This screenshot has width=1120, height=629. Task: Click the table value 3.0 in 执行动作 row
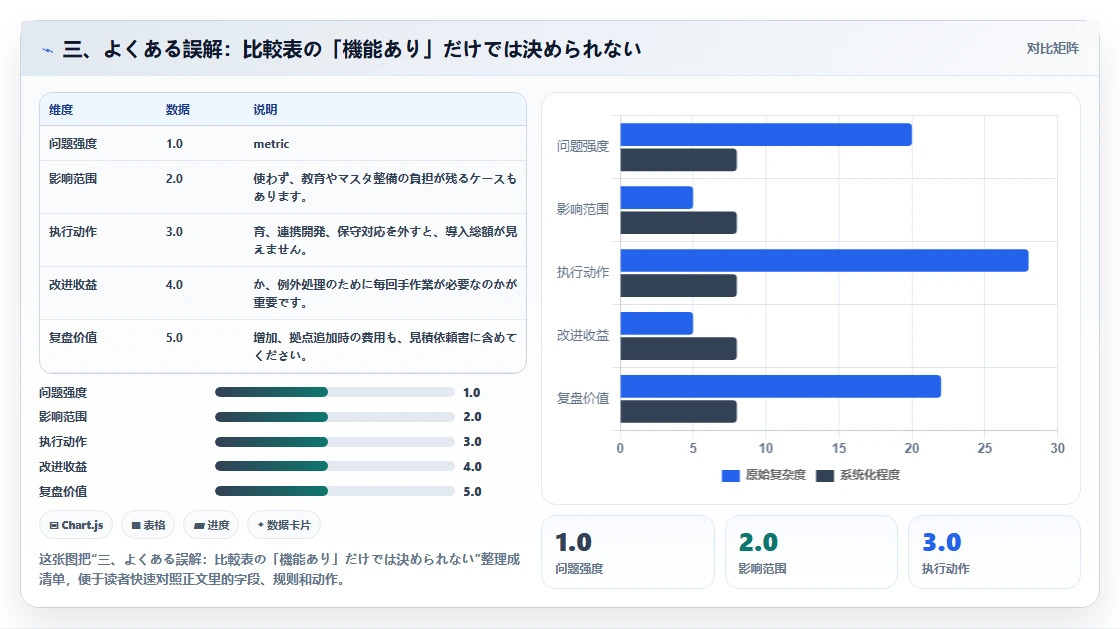[x=174, y=231]
